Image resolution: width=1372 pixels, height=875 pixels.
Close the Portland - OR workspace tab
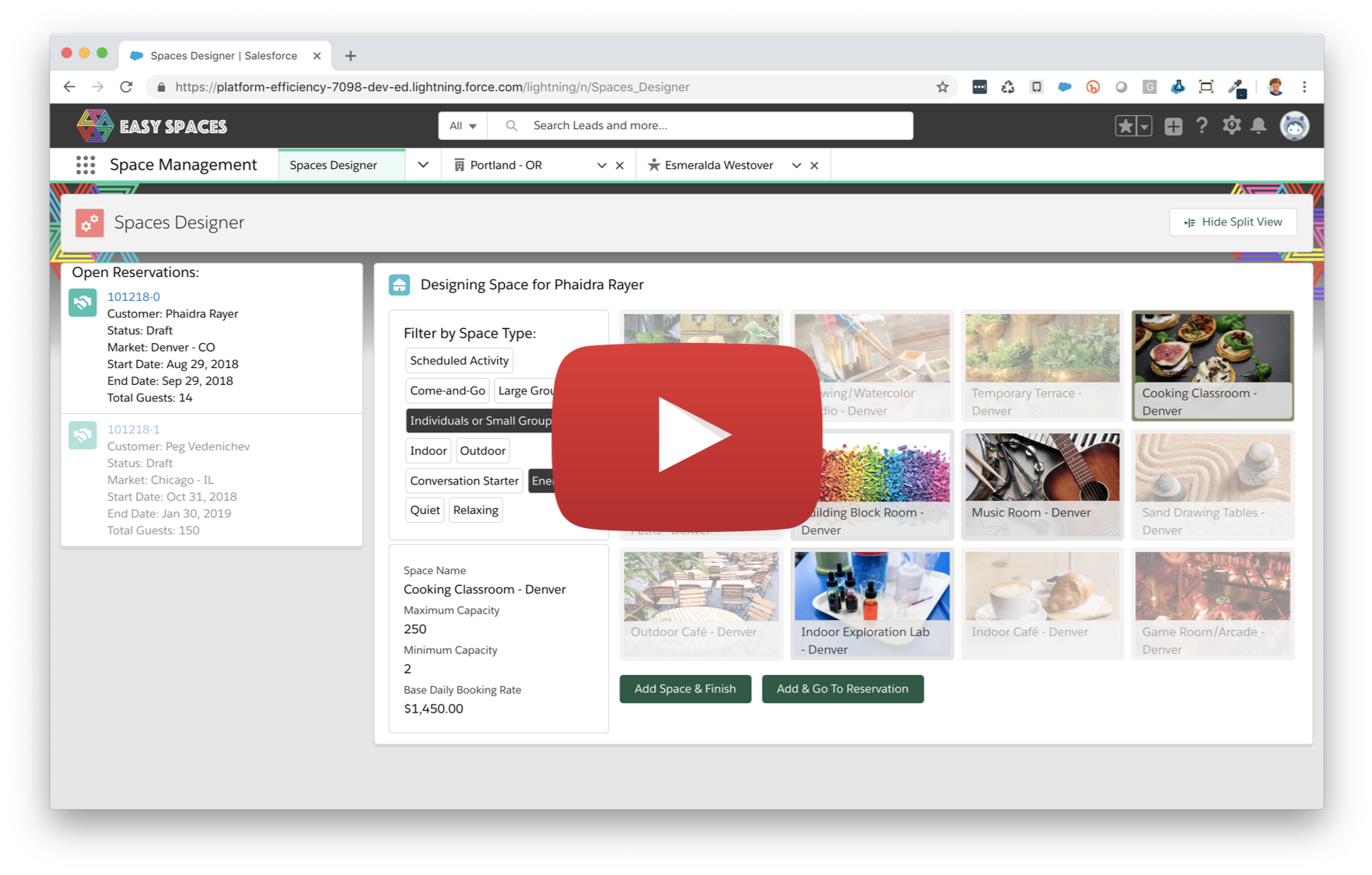(620, 165)
